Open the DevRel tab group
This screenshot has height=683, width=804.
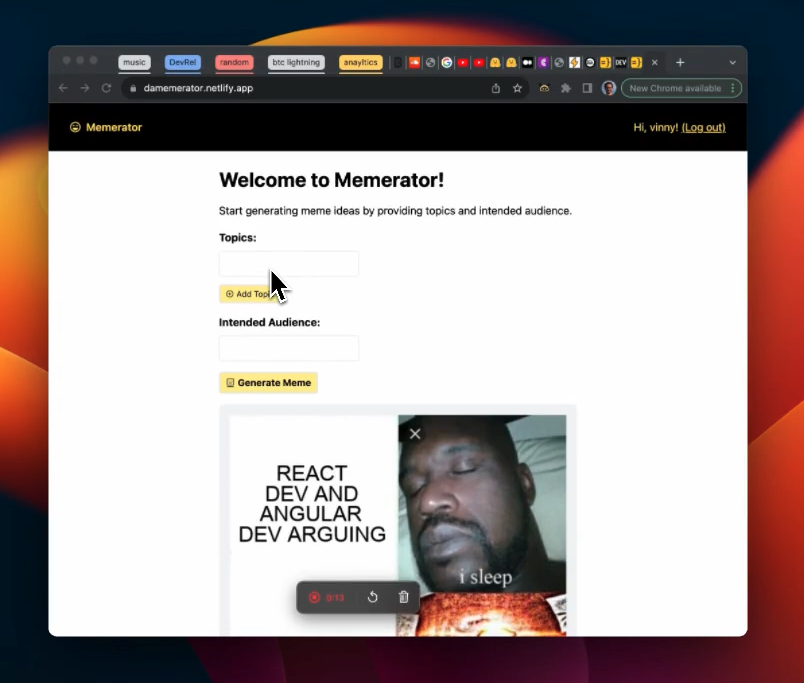click(x=183, y=62)
